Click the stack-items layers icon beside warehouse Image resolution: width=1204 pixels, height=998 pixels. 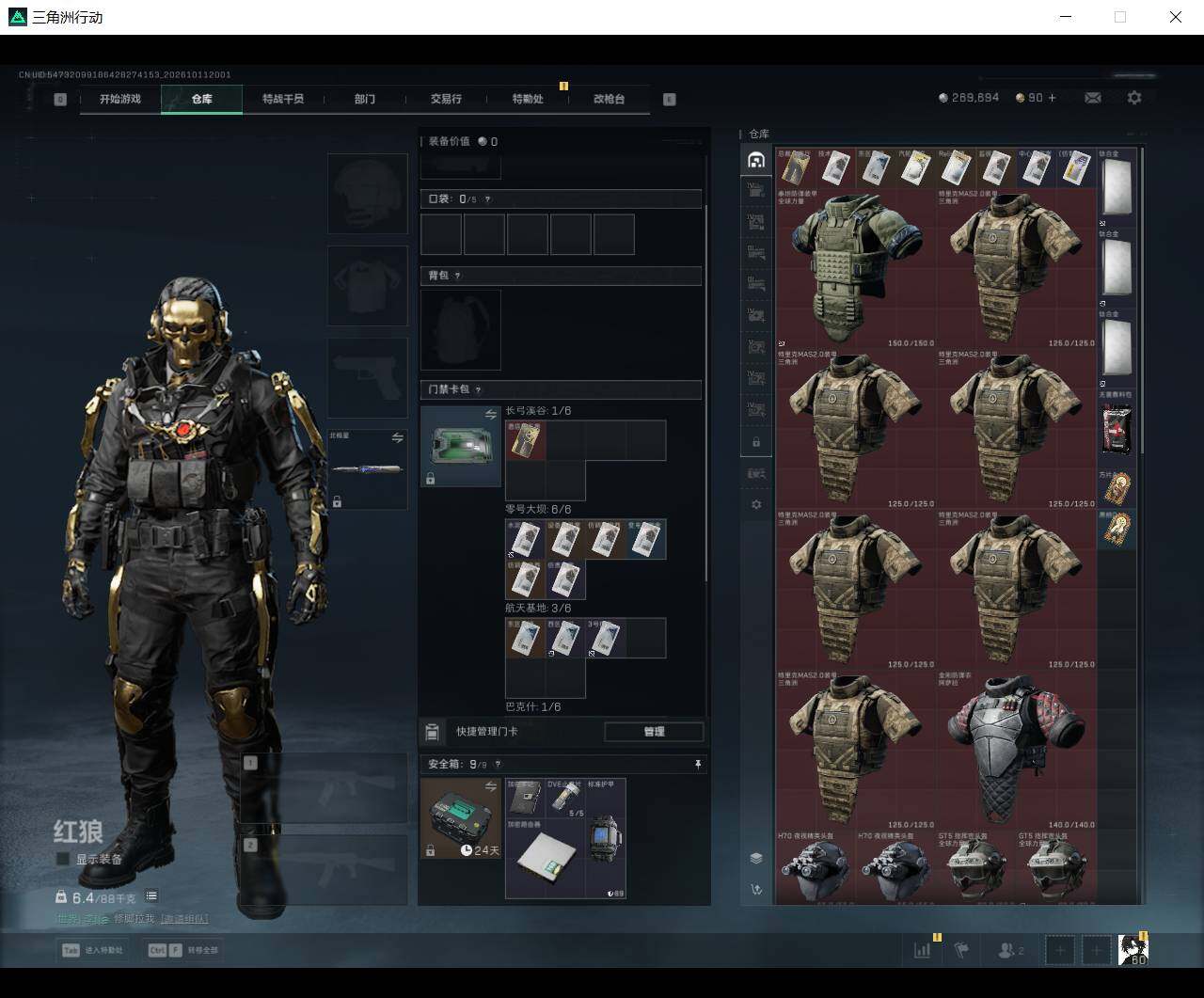tap(756, 858)
